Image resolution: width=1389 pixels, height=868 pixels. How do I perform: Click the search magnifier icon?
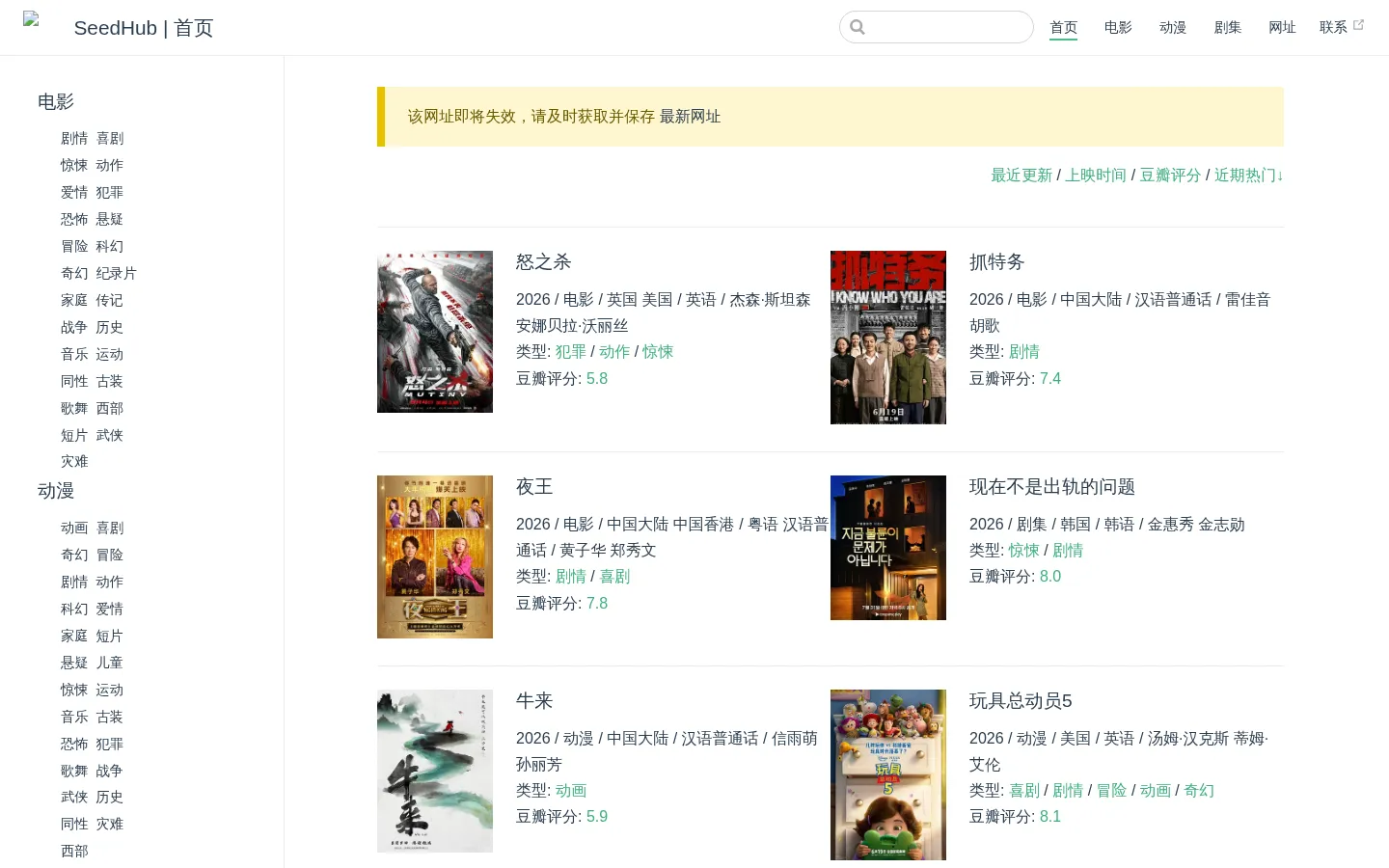(x=858, y=27)
